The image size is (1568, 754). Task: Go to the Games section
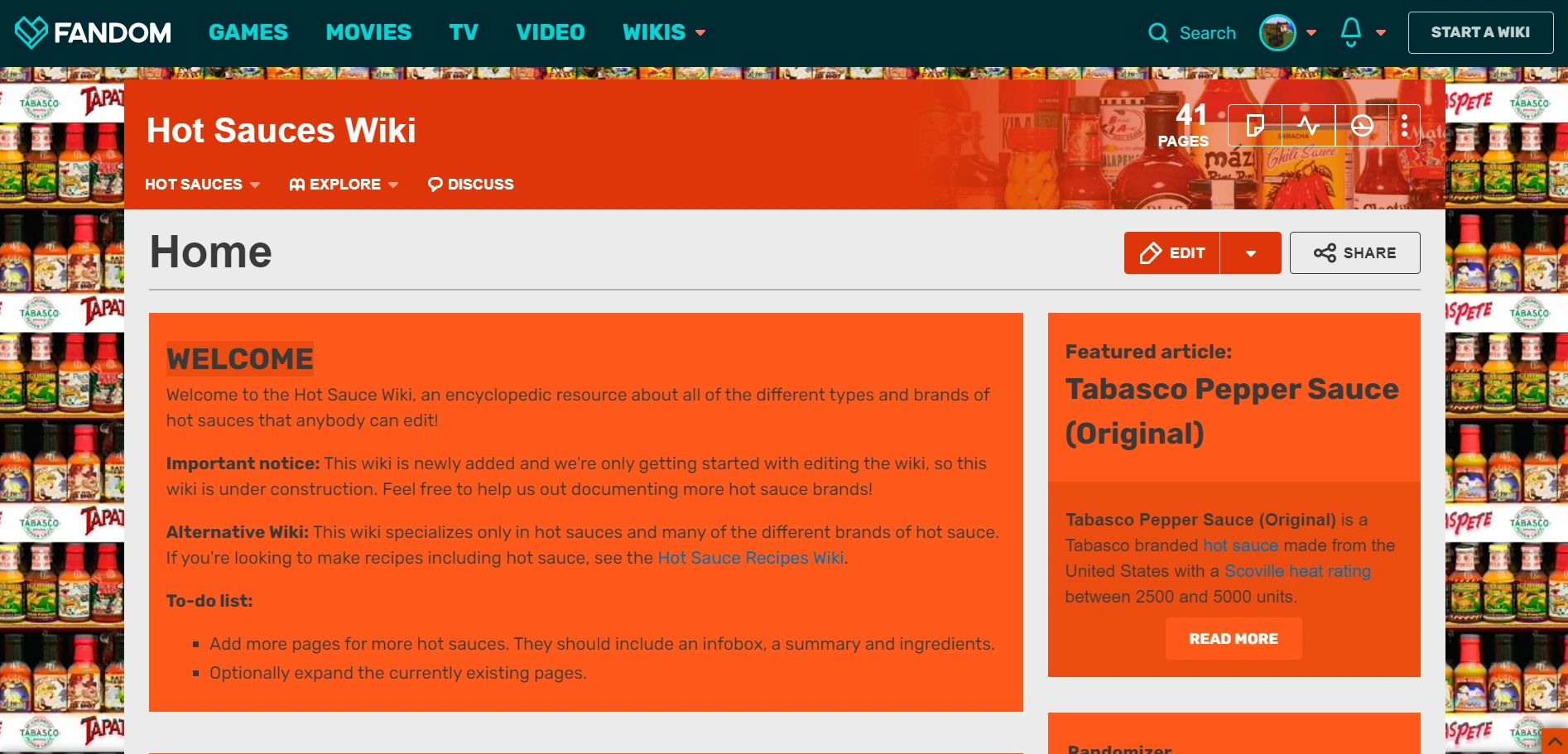tap(248, 32)
